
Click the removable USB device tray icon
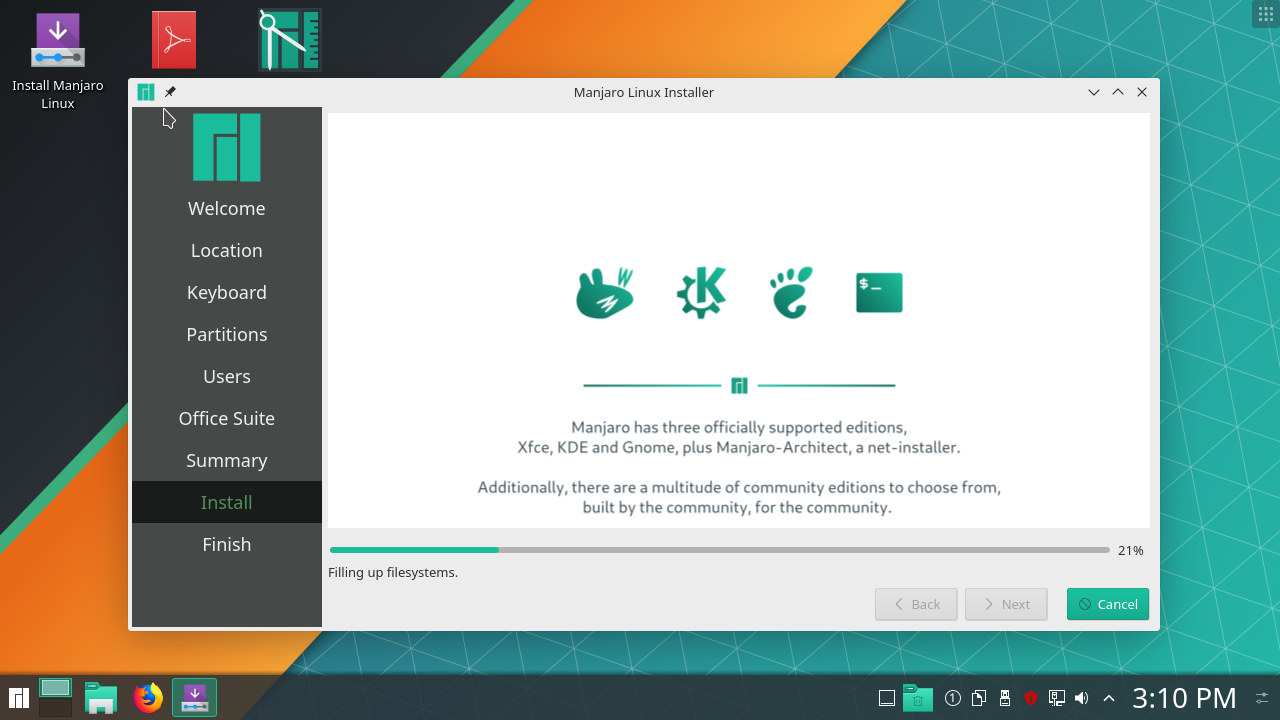pos(1005,697)
